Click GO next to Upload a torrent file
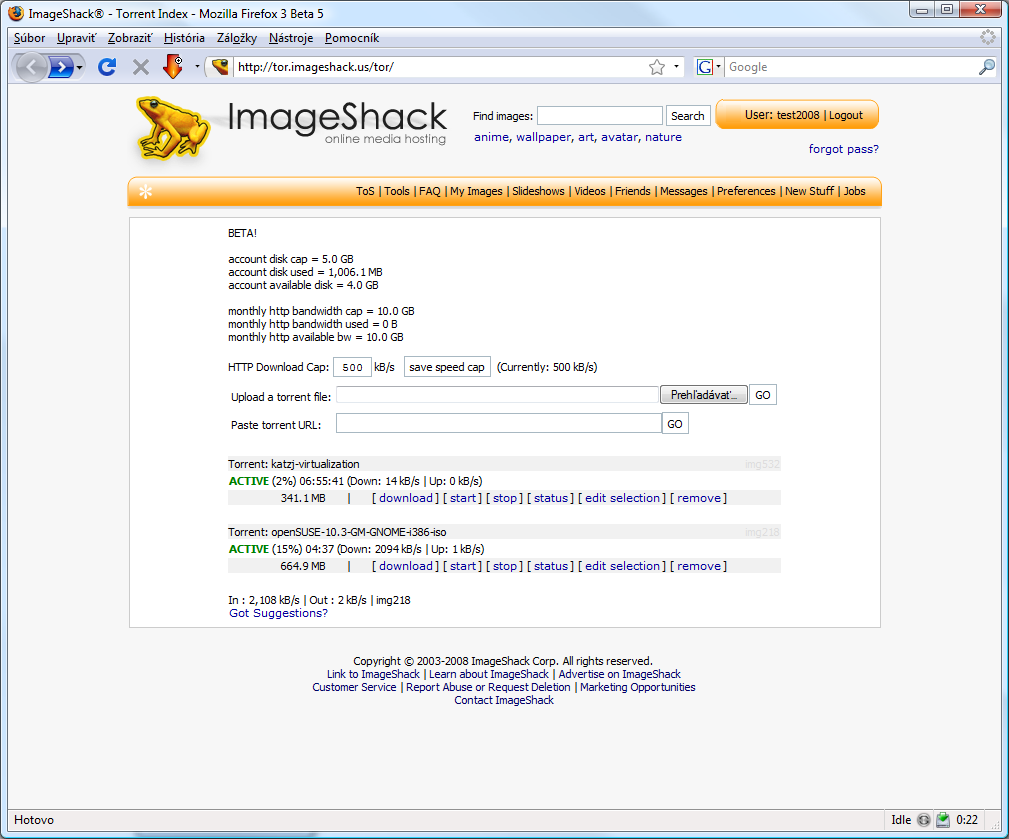 [x=763, y=395]
